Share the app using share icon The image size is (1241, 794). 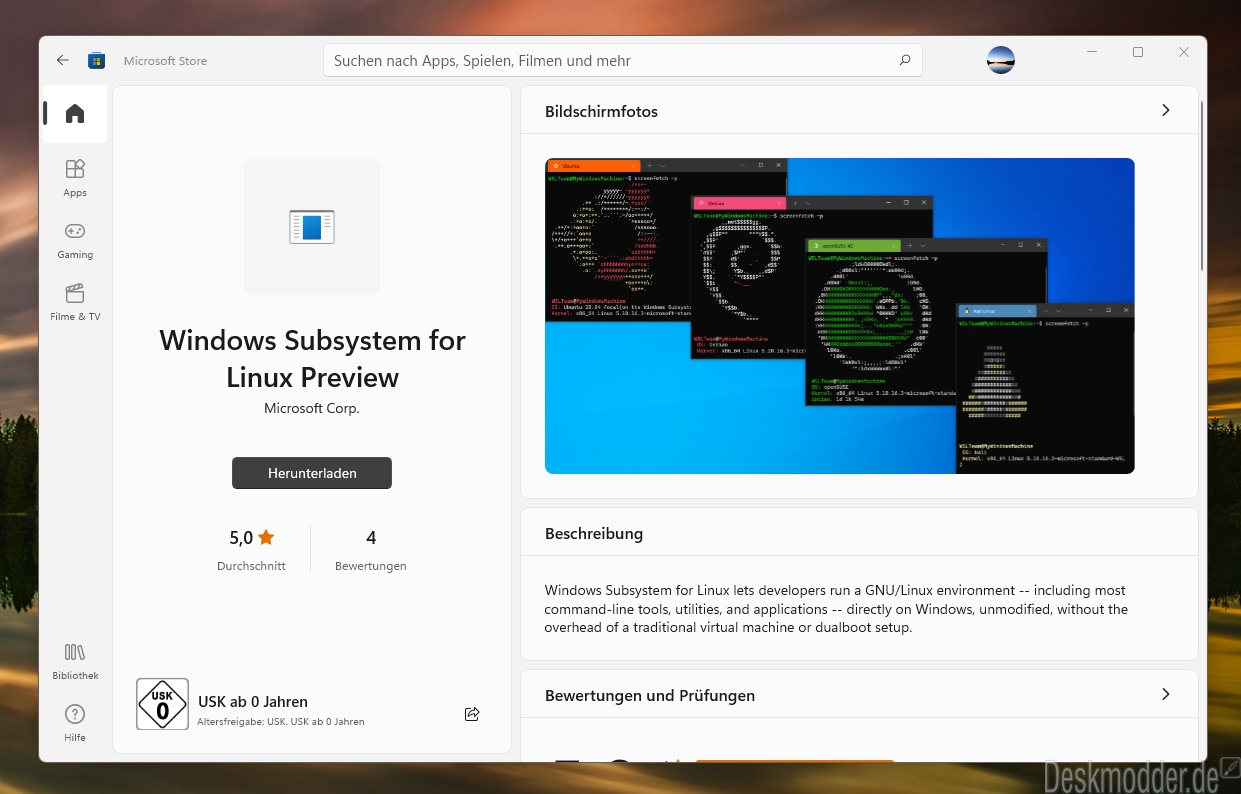click(472, 713)
